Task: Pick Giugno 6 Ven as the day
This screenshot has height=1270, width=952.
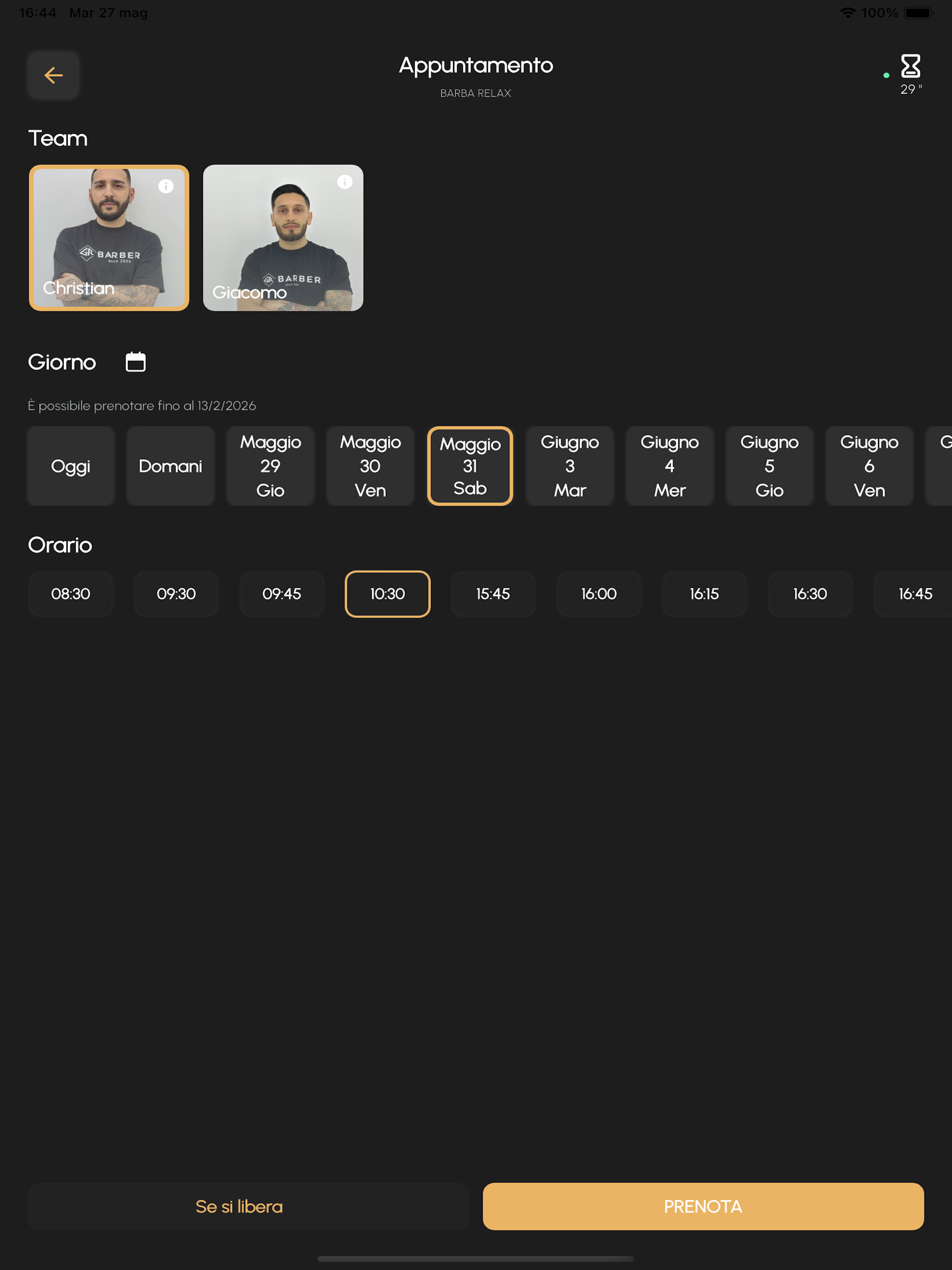Action: pos(869,466)
